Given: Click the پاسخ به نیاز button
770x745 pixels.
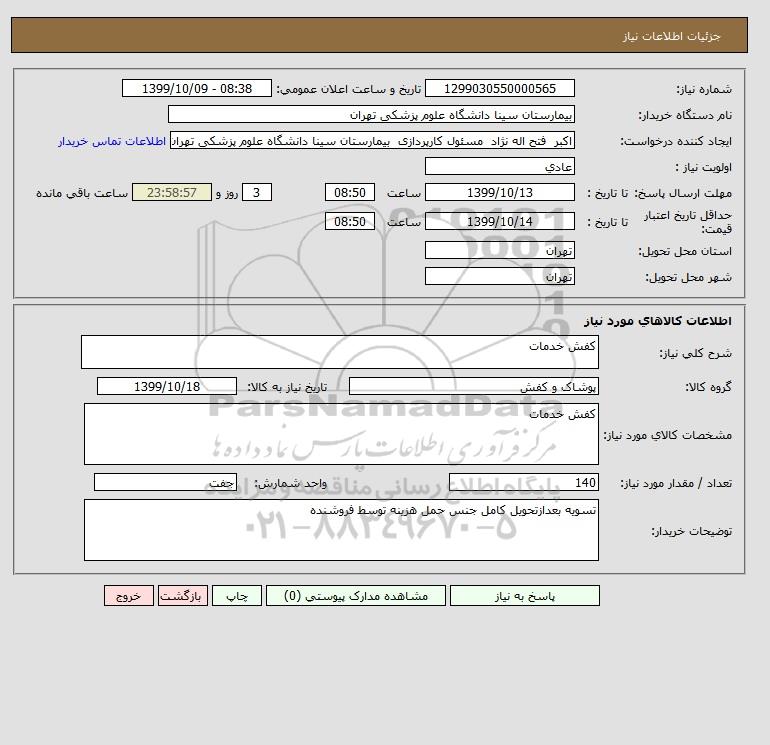Looking at the screenshot, I should [x=524, y=596].
